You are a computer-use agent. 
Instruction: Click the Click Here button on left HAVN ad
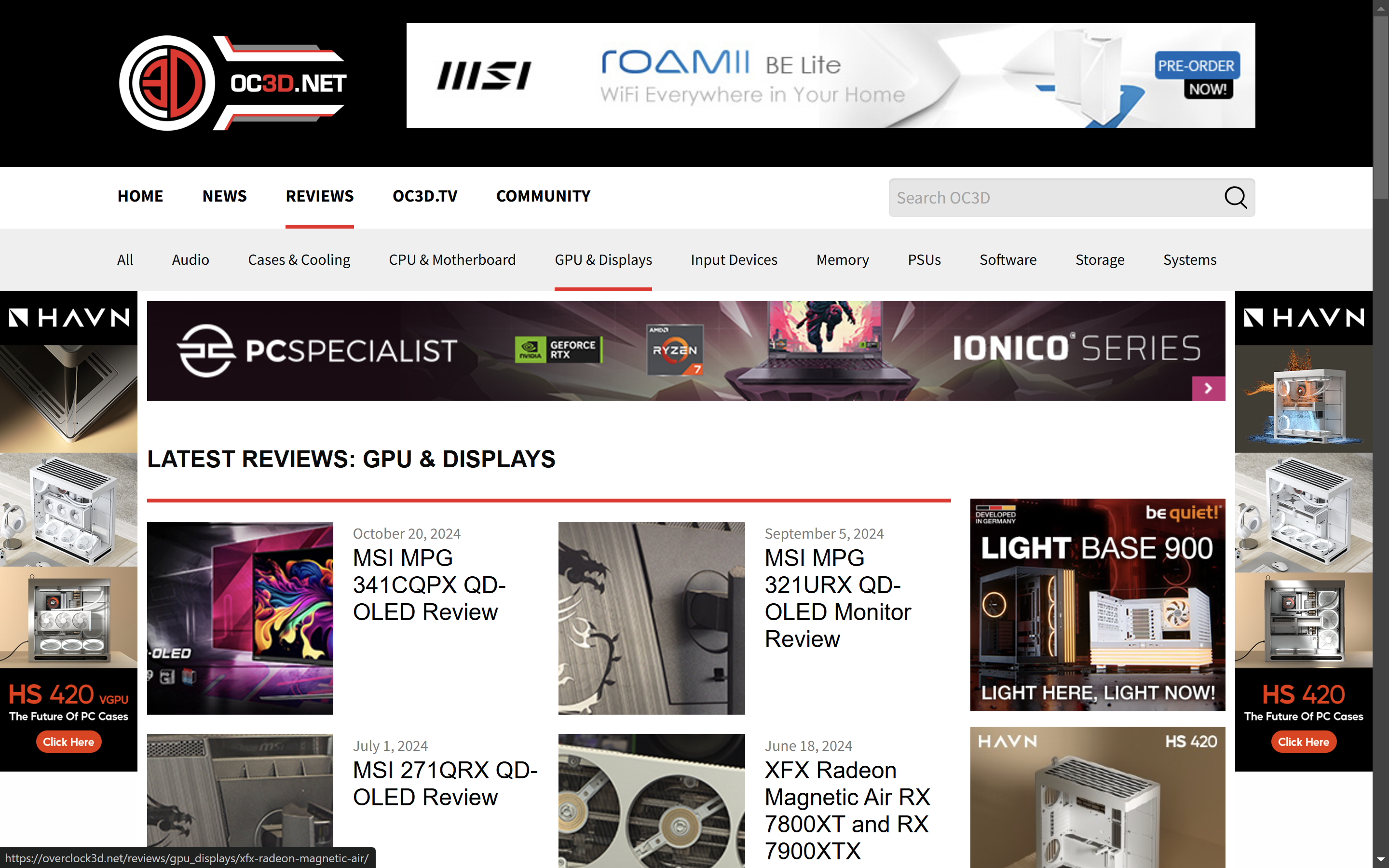click(x=68, y=742)
